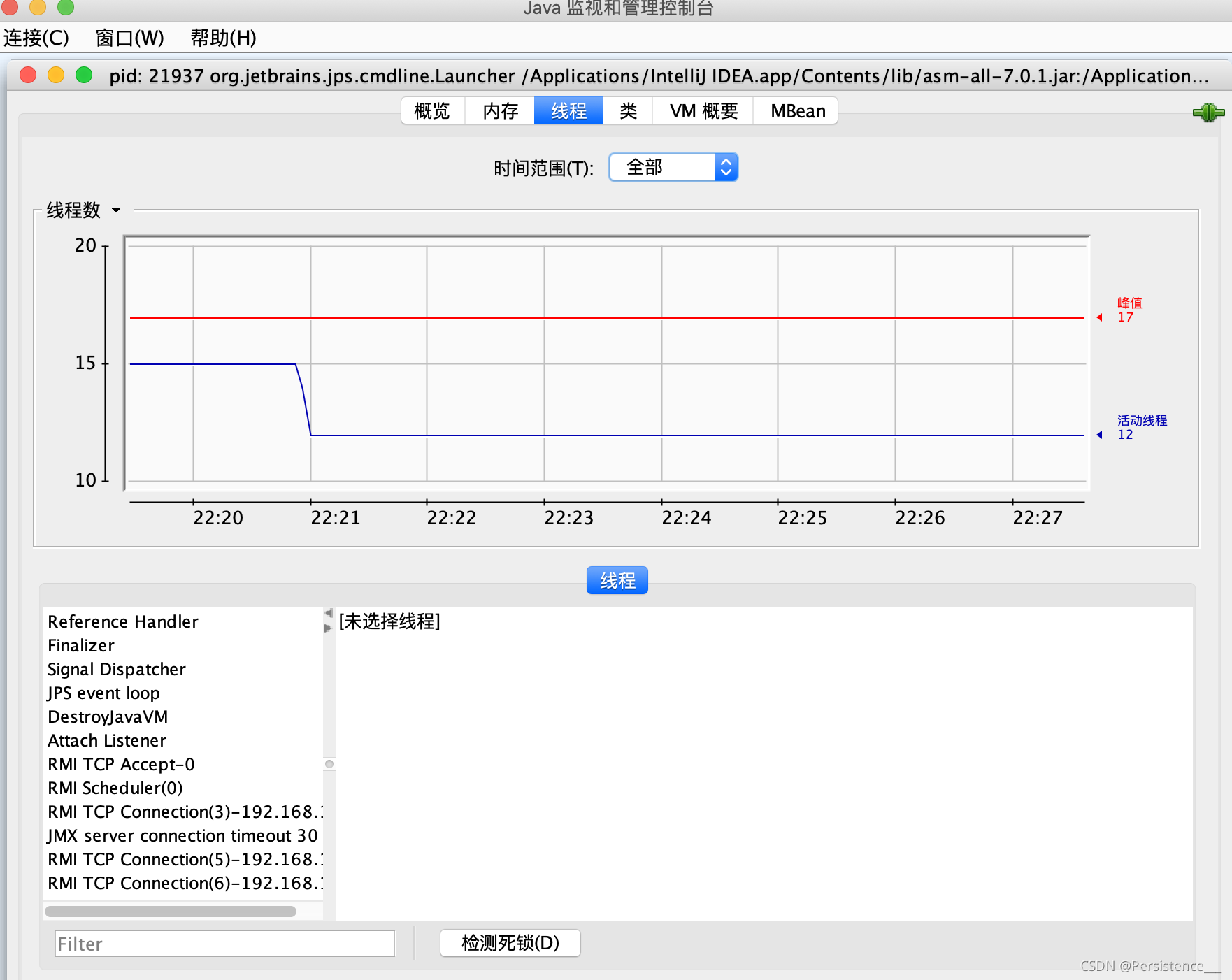
Task: Expand split pane with right arrow
Action: 329,628
